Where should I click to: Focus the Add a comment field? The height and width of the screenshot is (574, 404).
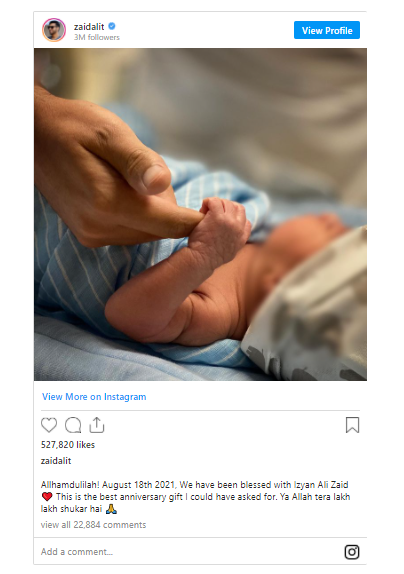190,552
